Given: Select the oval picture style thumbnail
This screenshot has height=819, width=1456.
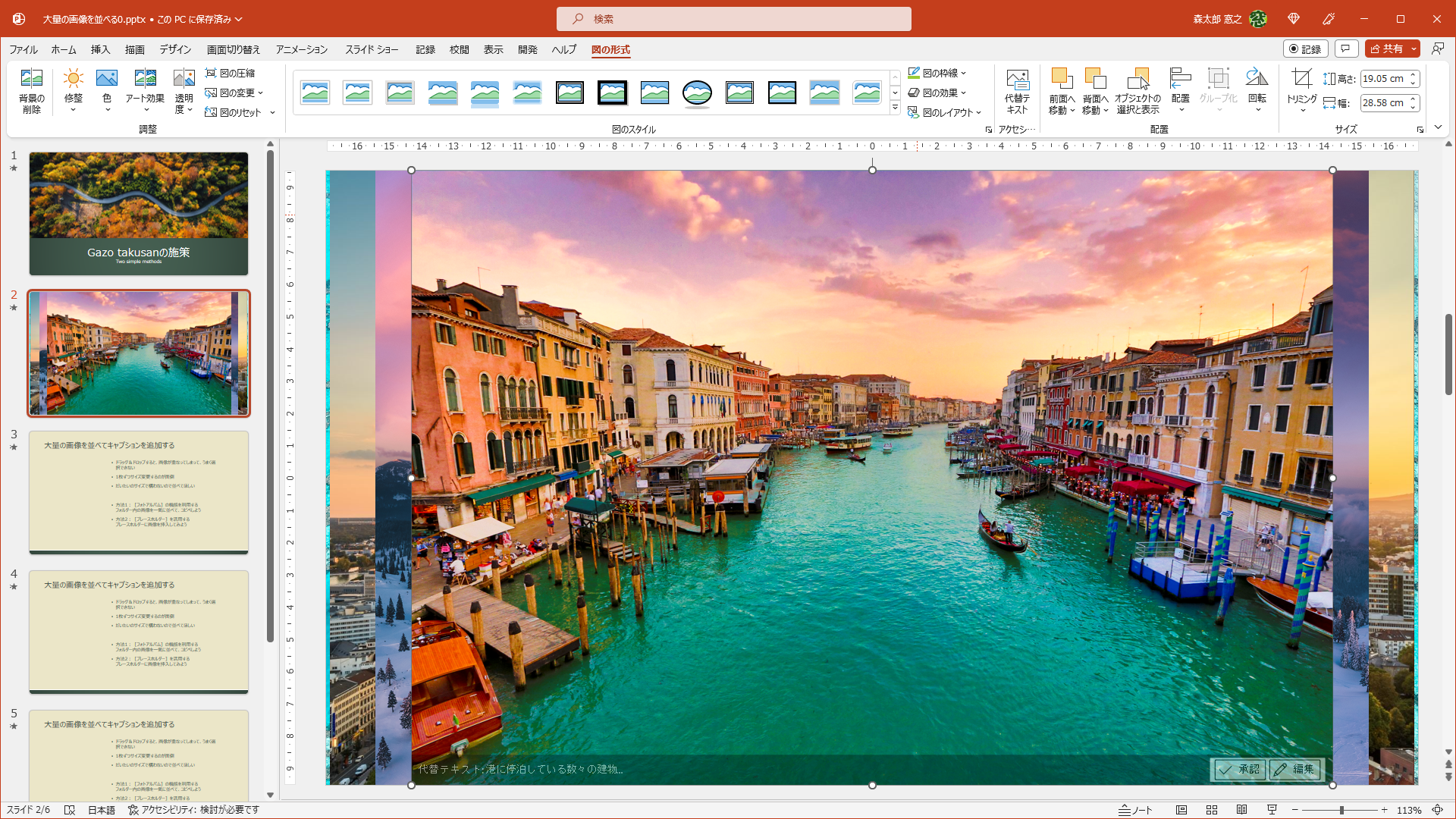Looking at the screenshot, I should tap(697, 93).
